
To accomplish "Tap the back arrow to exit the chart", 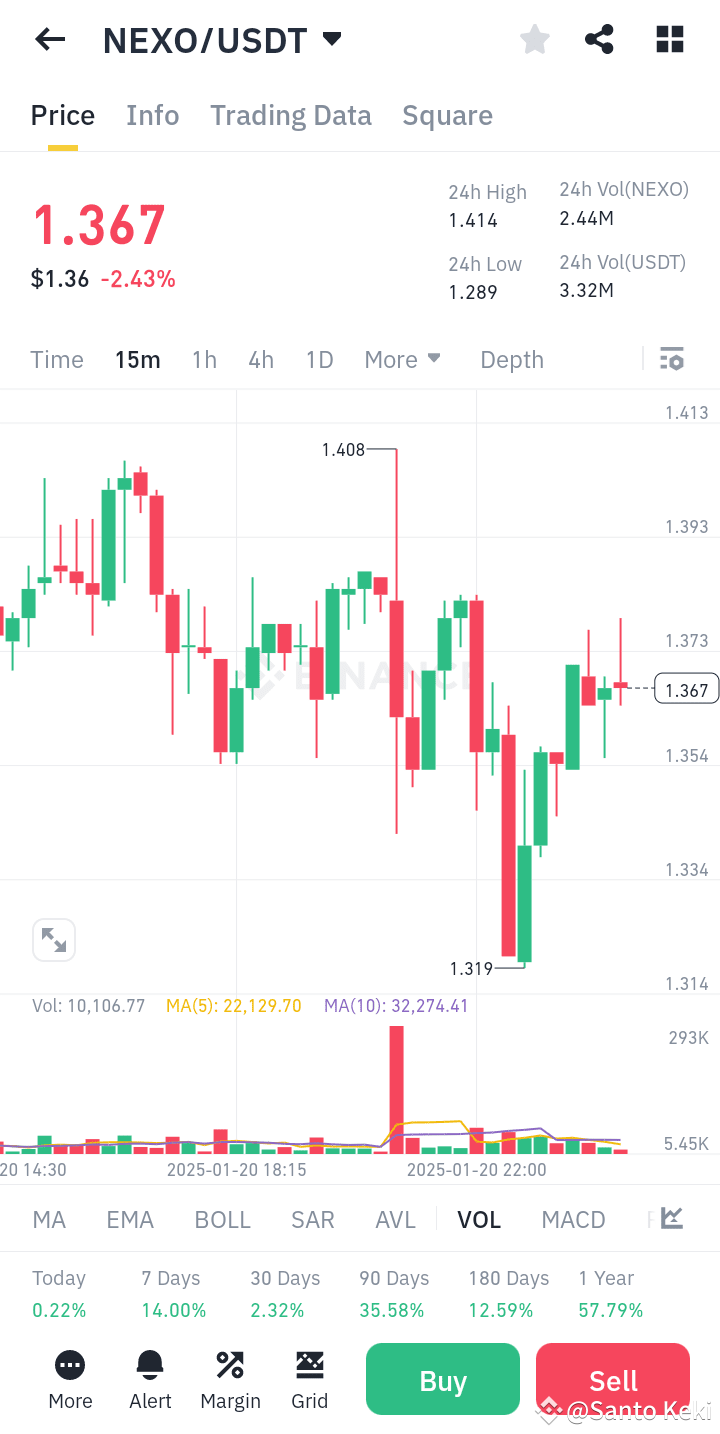I will tap(49, 39).
